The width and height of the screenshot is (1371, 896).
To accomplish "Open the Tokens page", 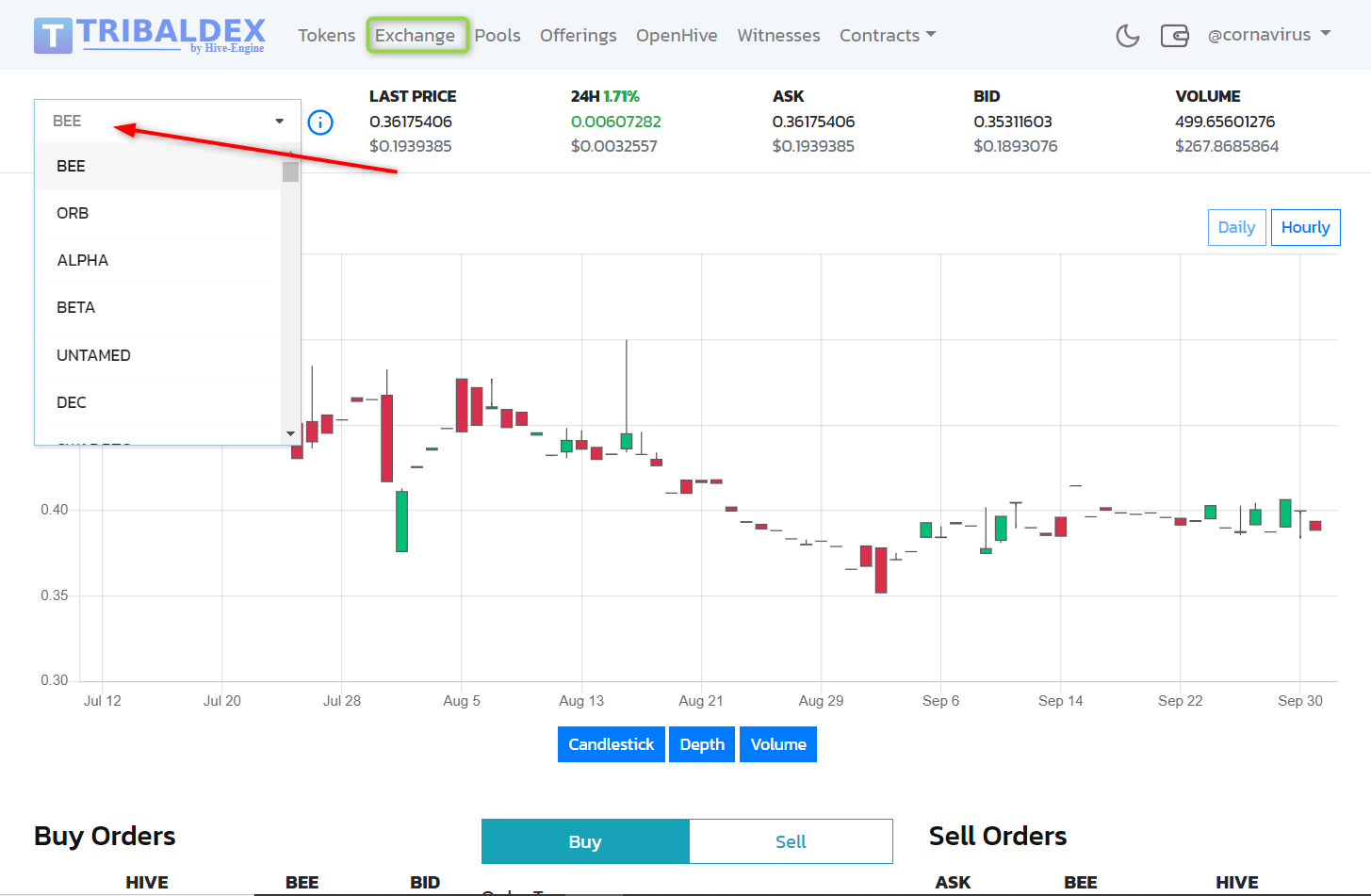I will click(x=327, y=35).
